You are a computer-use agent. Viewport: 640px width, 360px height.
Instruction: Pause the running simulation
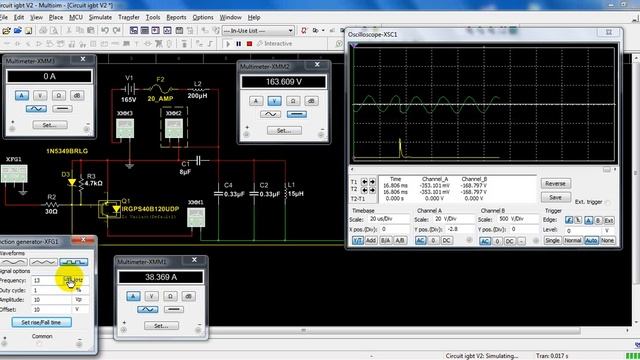point(239,44)
